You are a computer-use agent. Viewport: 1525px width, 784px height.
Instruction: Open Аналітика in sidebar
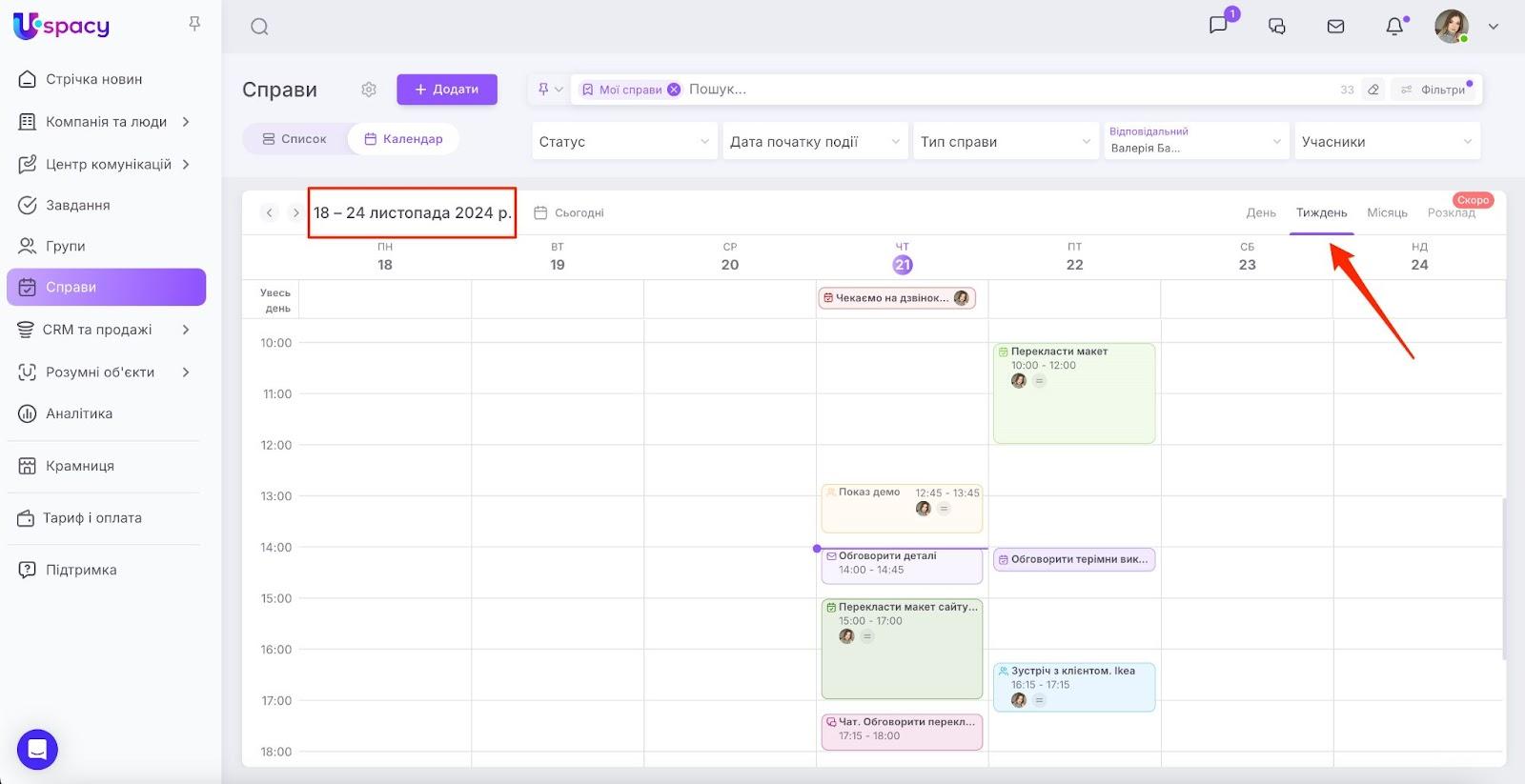click(78, 413)
